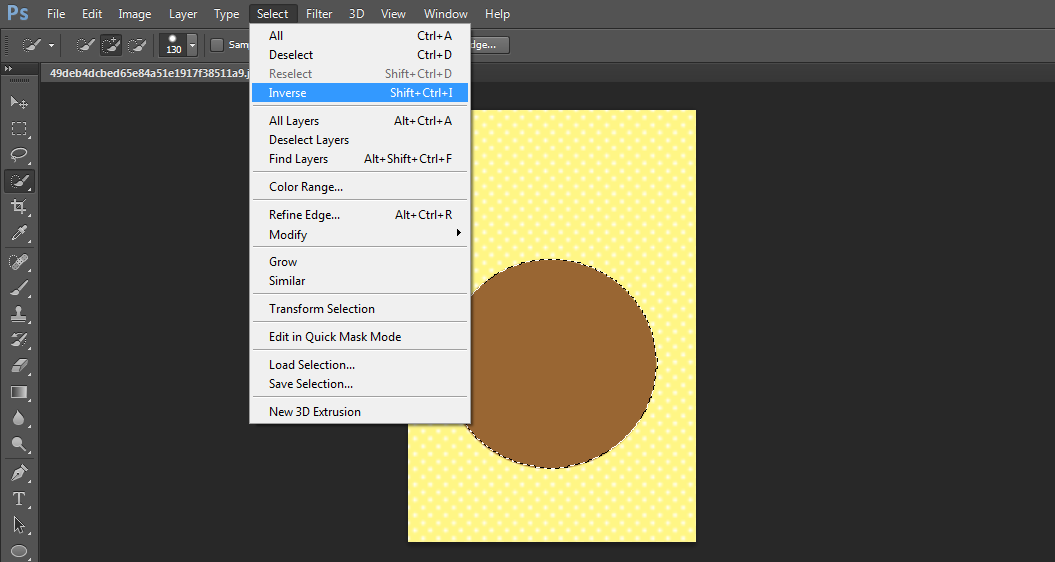
Task: Open the tool preset picker arrow
Action: point(51,45)
